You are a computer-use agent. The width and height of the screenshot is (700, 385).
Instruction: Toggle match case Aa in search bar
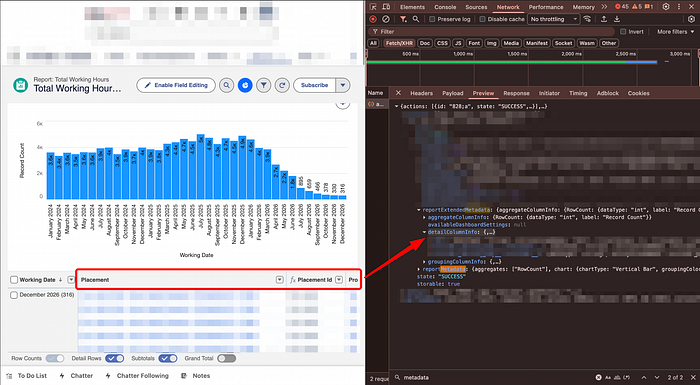point(609,378)
